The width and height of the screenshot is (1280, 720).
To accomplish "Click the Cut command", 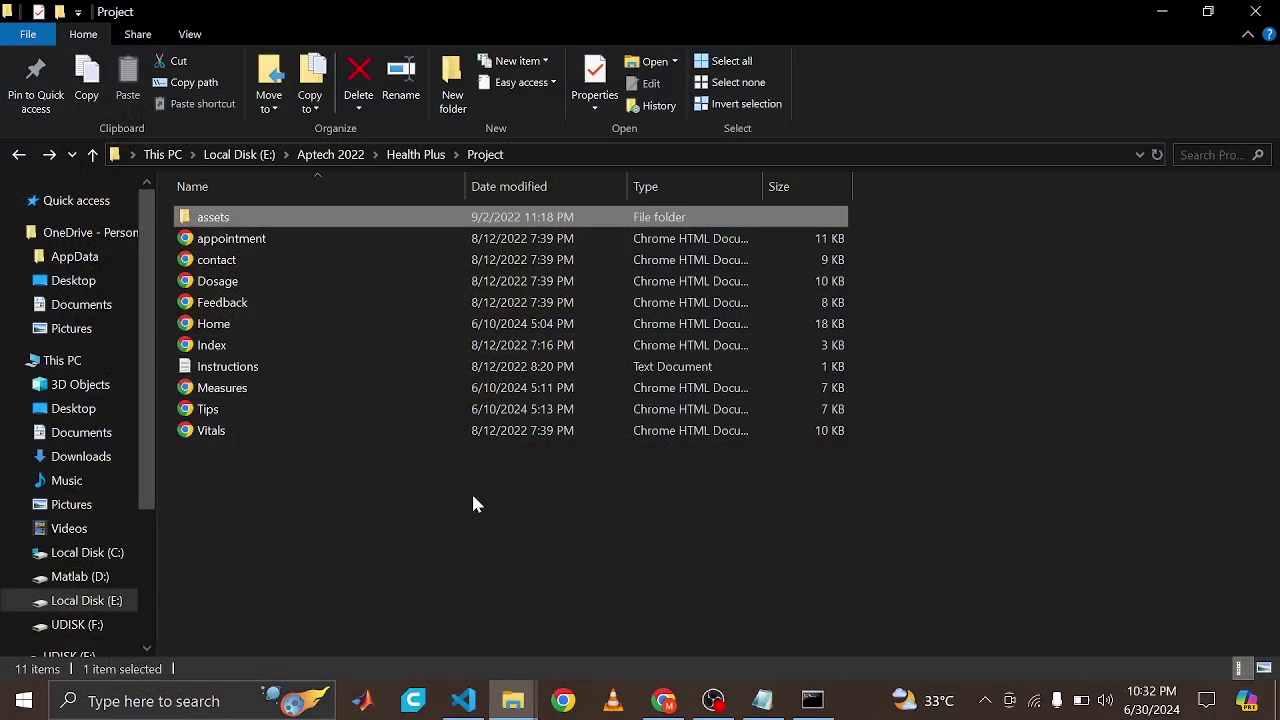I will click(x=170, y=61).
